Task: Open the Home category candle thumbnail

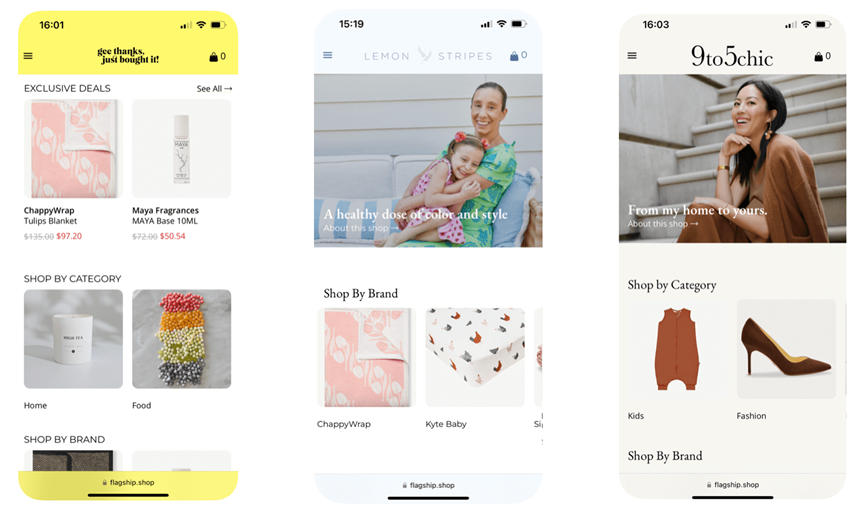Action: tap(73, 339)
